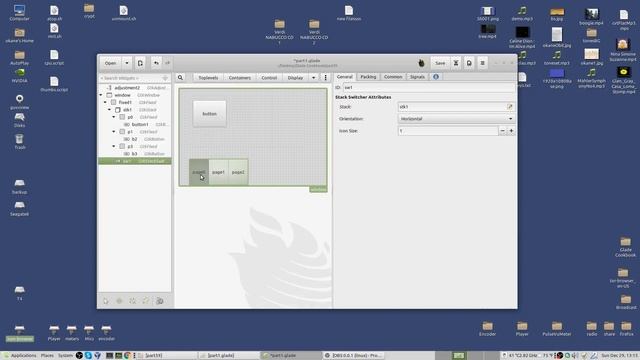Collapse the p3 tree node

114,146
